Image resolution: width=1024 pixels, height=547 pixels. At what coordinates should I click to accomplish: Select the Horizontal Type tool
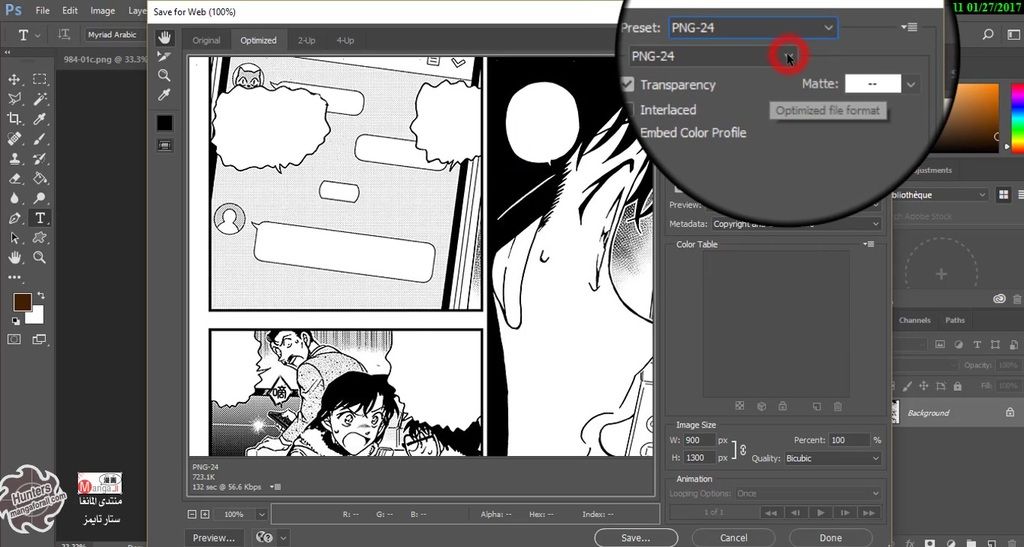click(x=40, y=218)
